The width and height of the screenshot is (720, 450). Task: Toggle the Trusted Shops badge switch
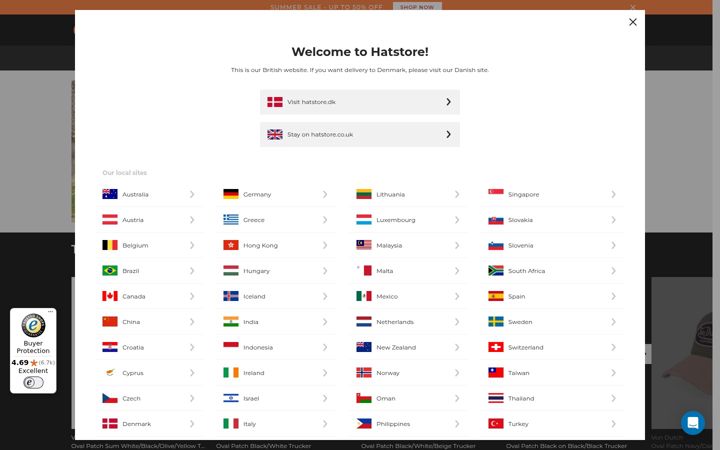[x=34, y=382]
